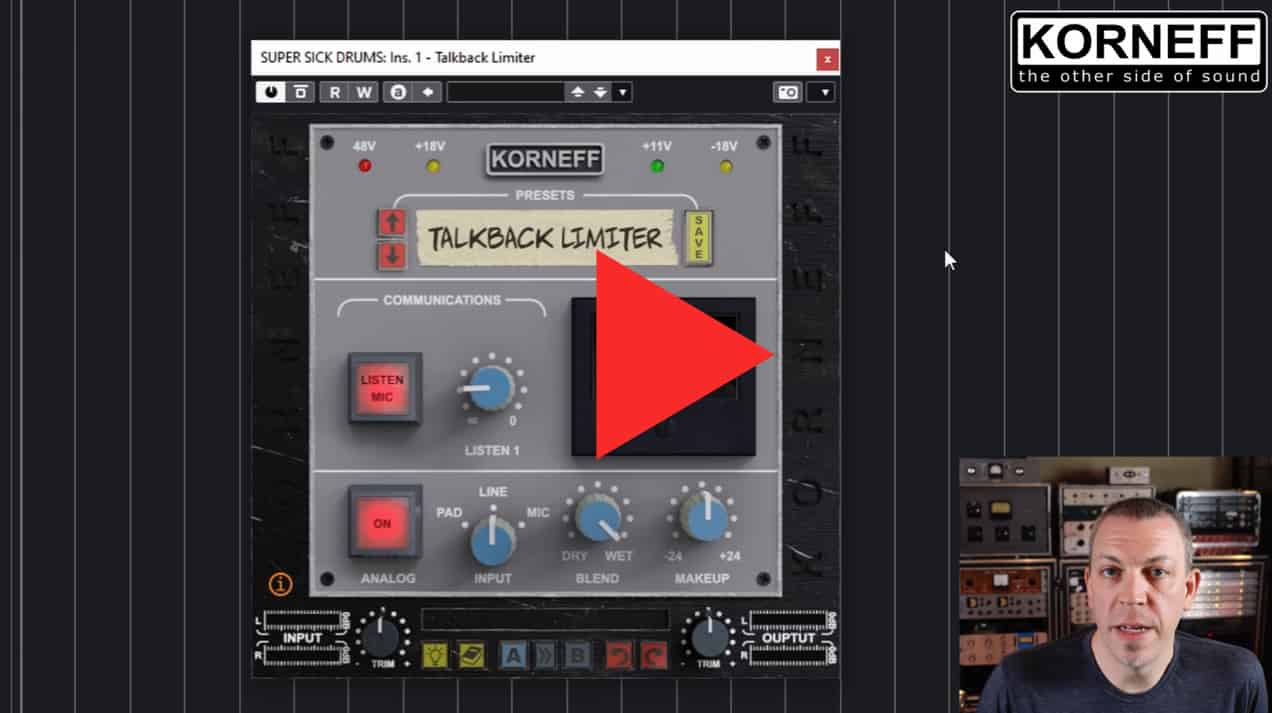Click the camera snapshot icon

pos(788,92)
